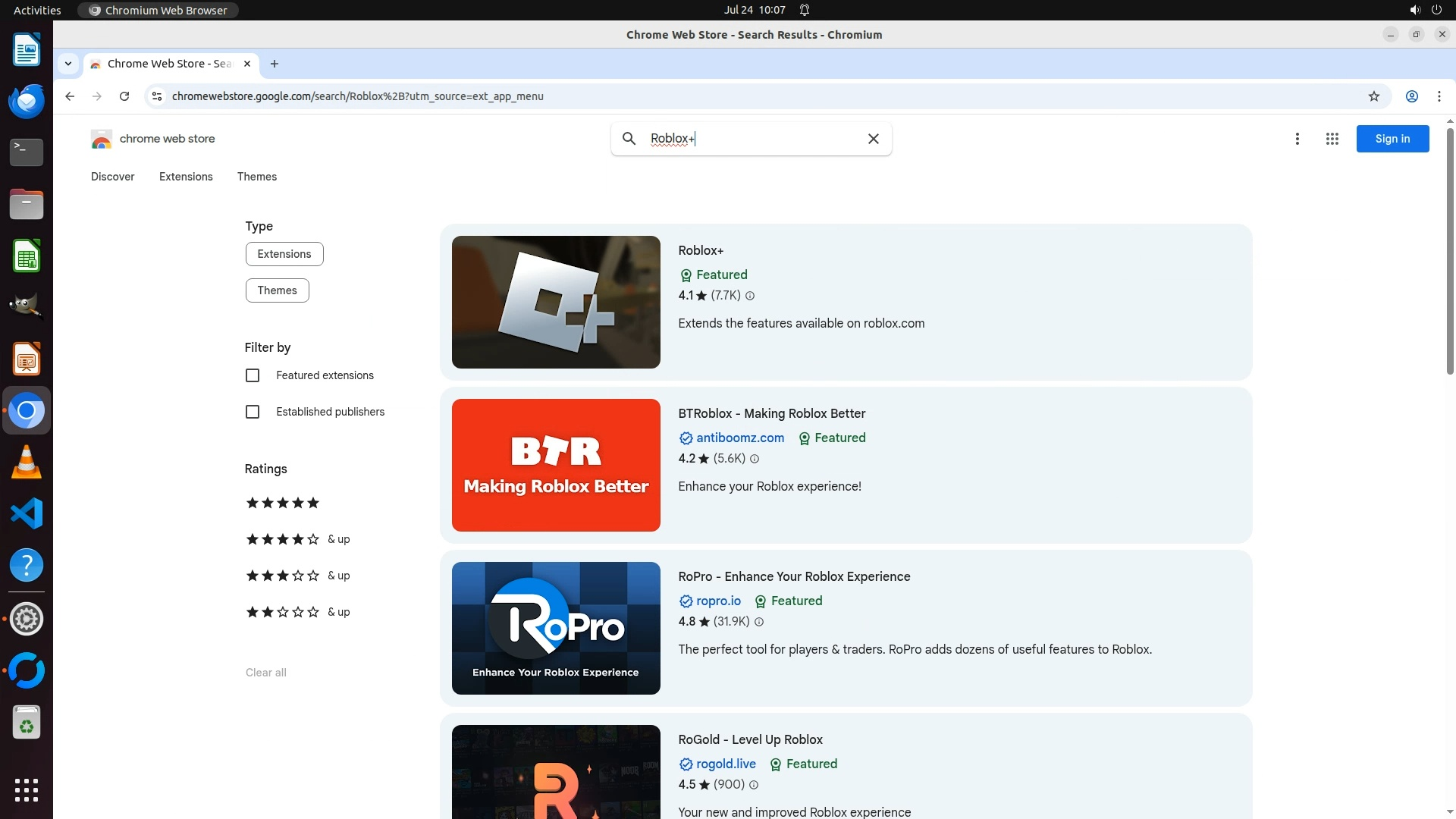Viewport: 1456px width, 819px height.
Task: Switch to the Extensions tab
Action: click(x=186, y=177)
